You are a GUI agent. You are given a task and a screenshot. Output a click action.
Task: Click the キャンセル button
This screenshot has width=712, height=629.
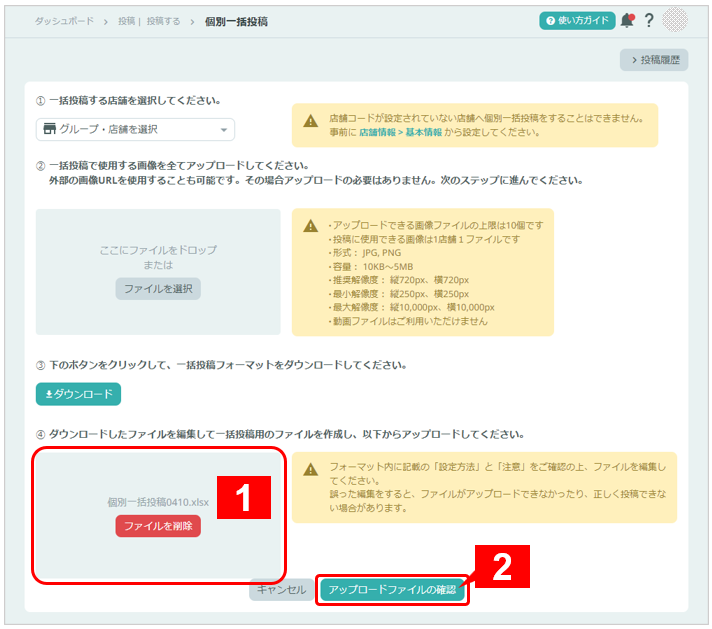point(282,589)
